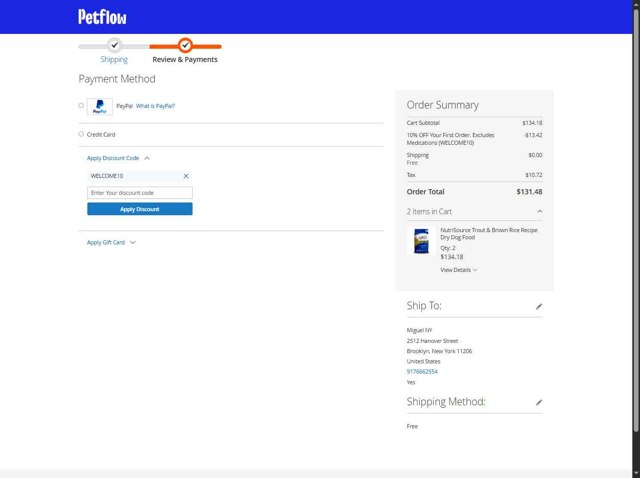Edit the Shipping Method pencil icon
The height and width of the screenshot is (478, 640).
tap(539, 402)
